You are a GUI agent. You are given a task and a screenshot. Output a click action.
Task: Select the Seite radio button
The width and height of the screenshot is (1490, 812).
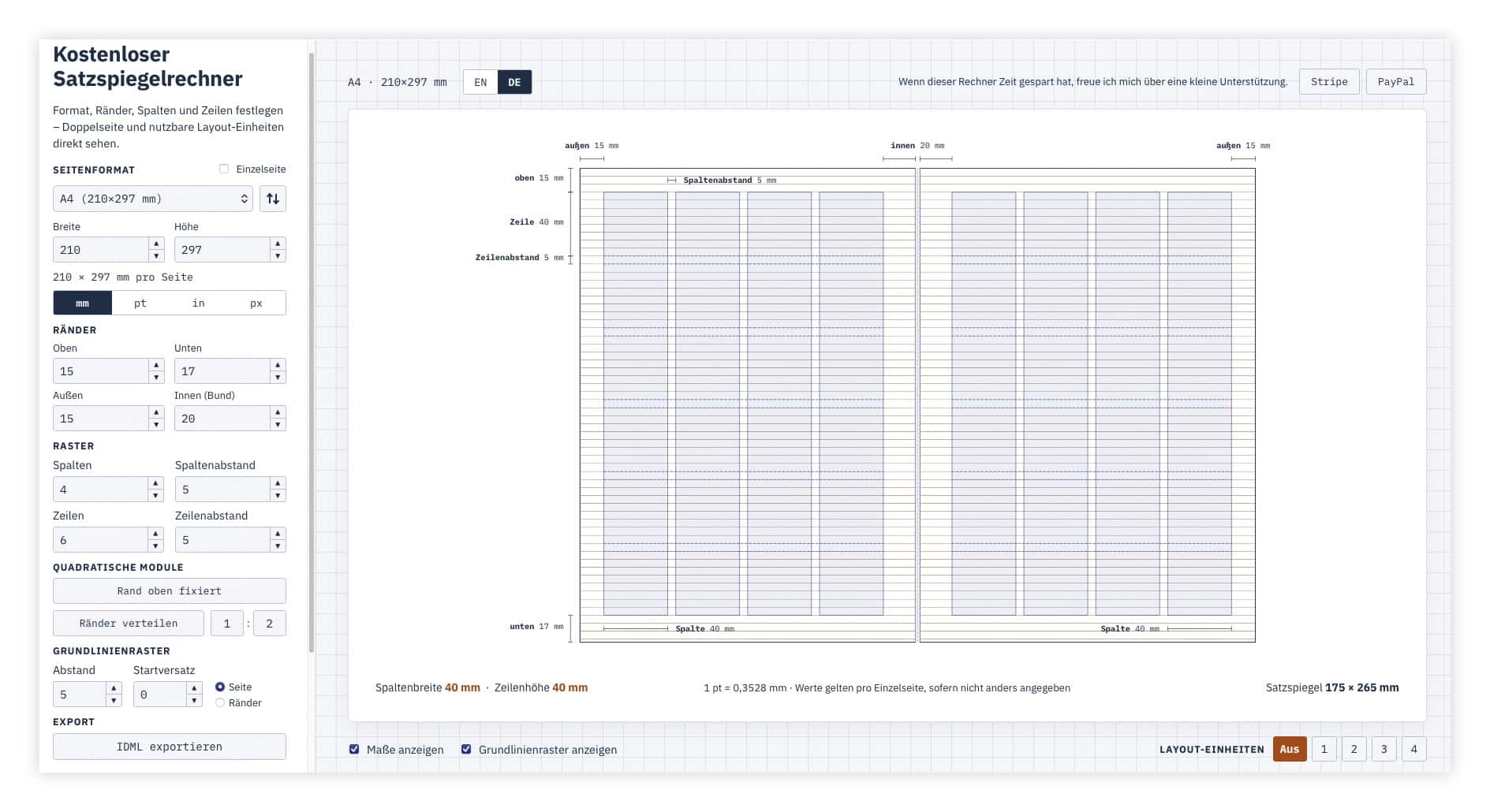220,687
